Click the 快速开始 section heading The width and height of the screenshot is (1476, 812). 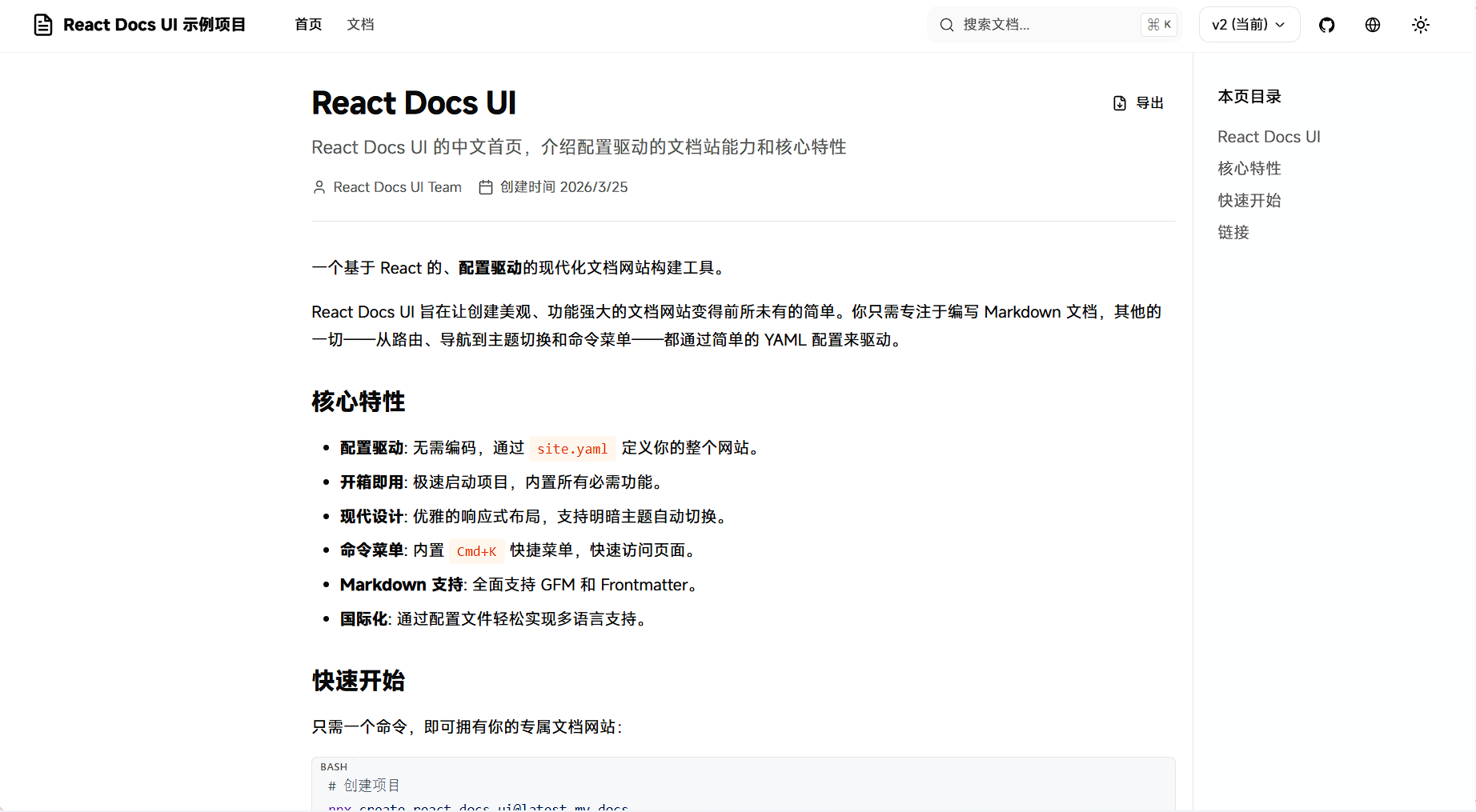(359, 681)
